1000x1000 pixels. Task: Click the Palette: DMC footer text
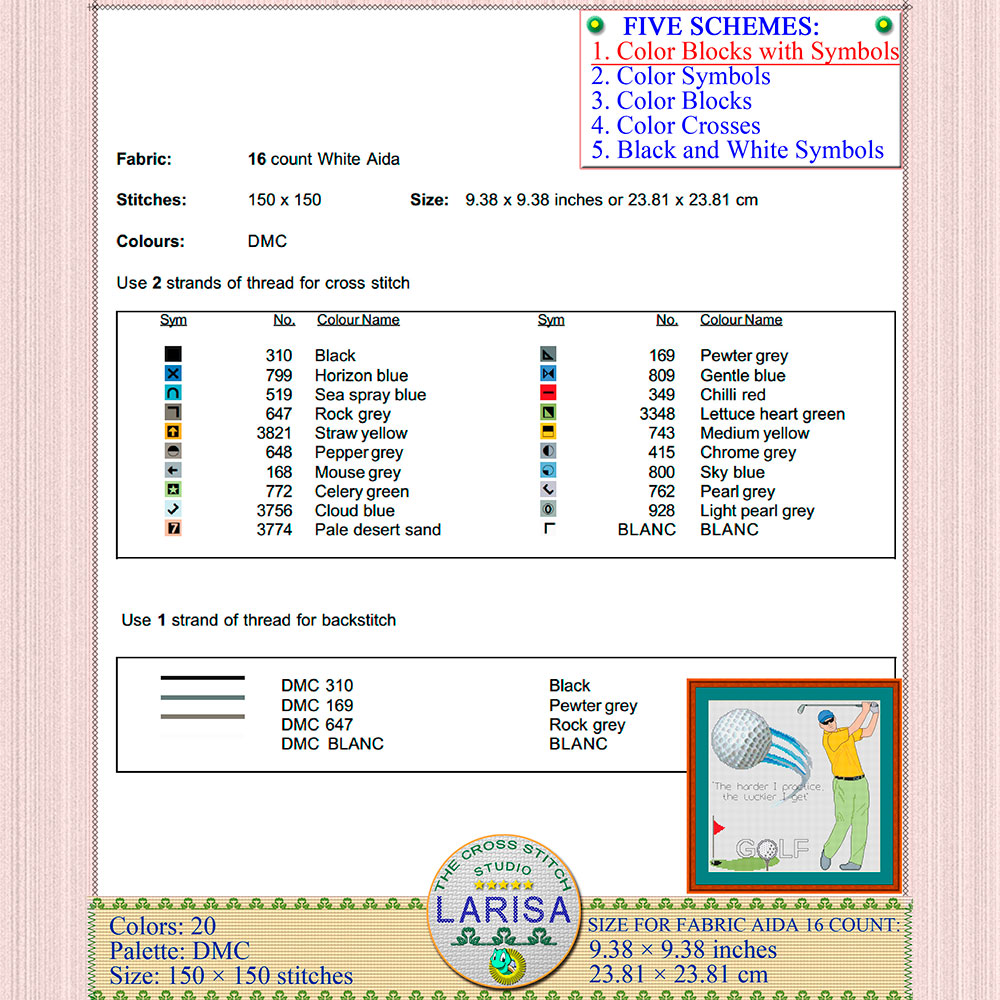(x=179, y=951)
